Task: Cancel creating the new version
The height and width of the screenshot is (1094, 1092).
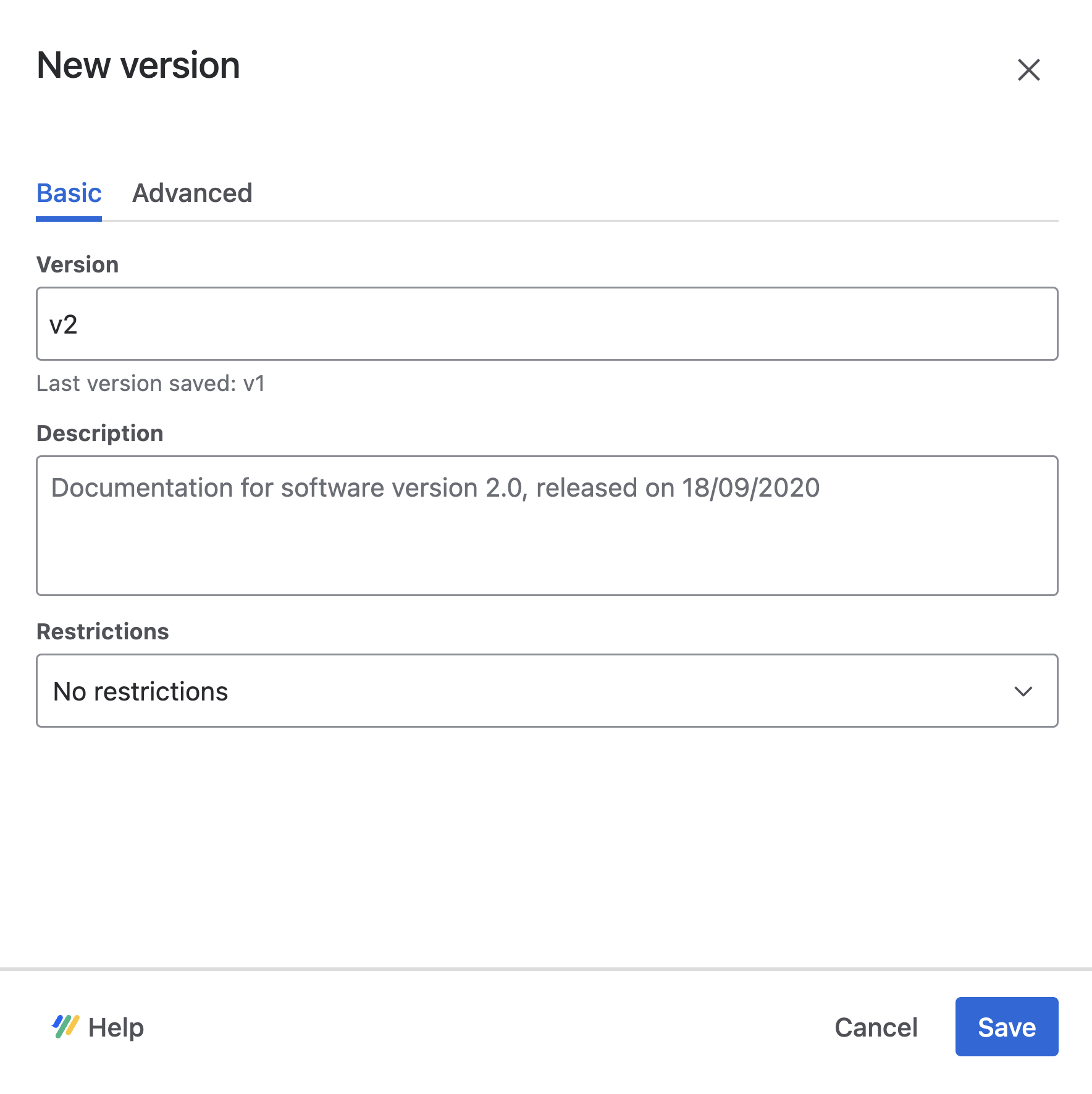Action: (876, 1027)
